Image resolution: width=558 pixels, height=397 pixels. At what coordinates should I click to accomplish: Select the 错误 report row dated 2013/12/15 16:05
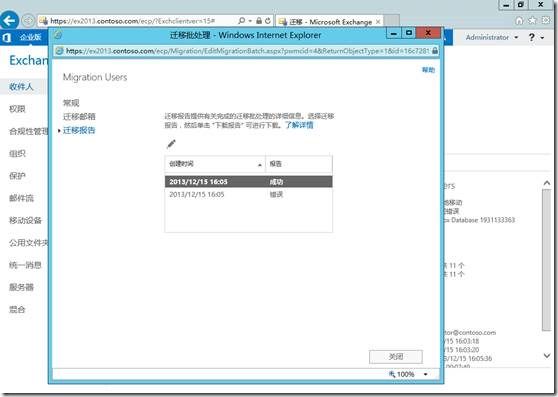[x=248, y=195]
